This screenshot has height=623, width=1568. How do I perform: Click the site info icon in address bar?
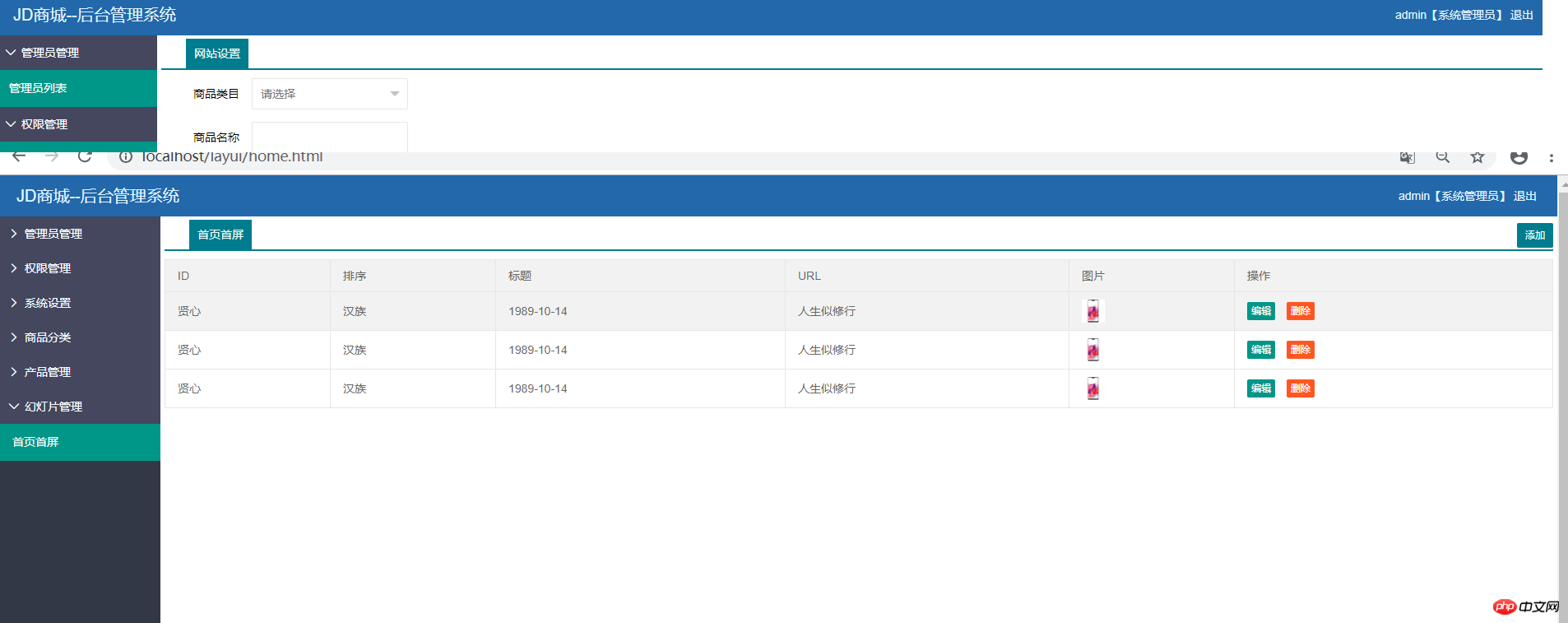point(126,156)
